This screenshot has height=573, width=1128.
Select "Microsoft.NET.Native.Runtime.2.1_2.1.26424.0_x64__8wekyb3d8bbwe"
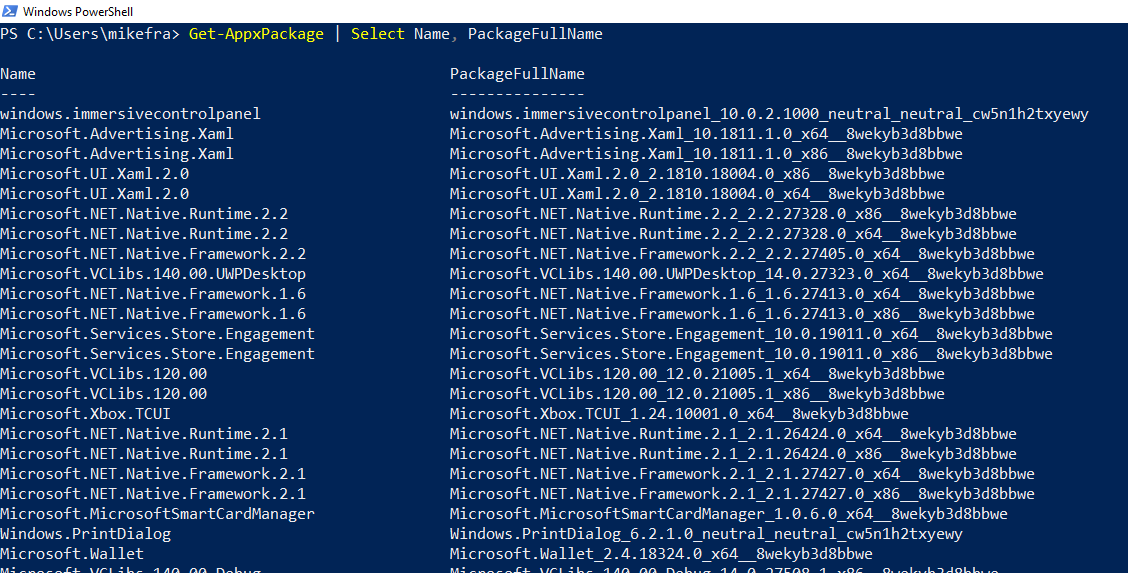click(733, 434)
